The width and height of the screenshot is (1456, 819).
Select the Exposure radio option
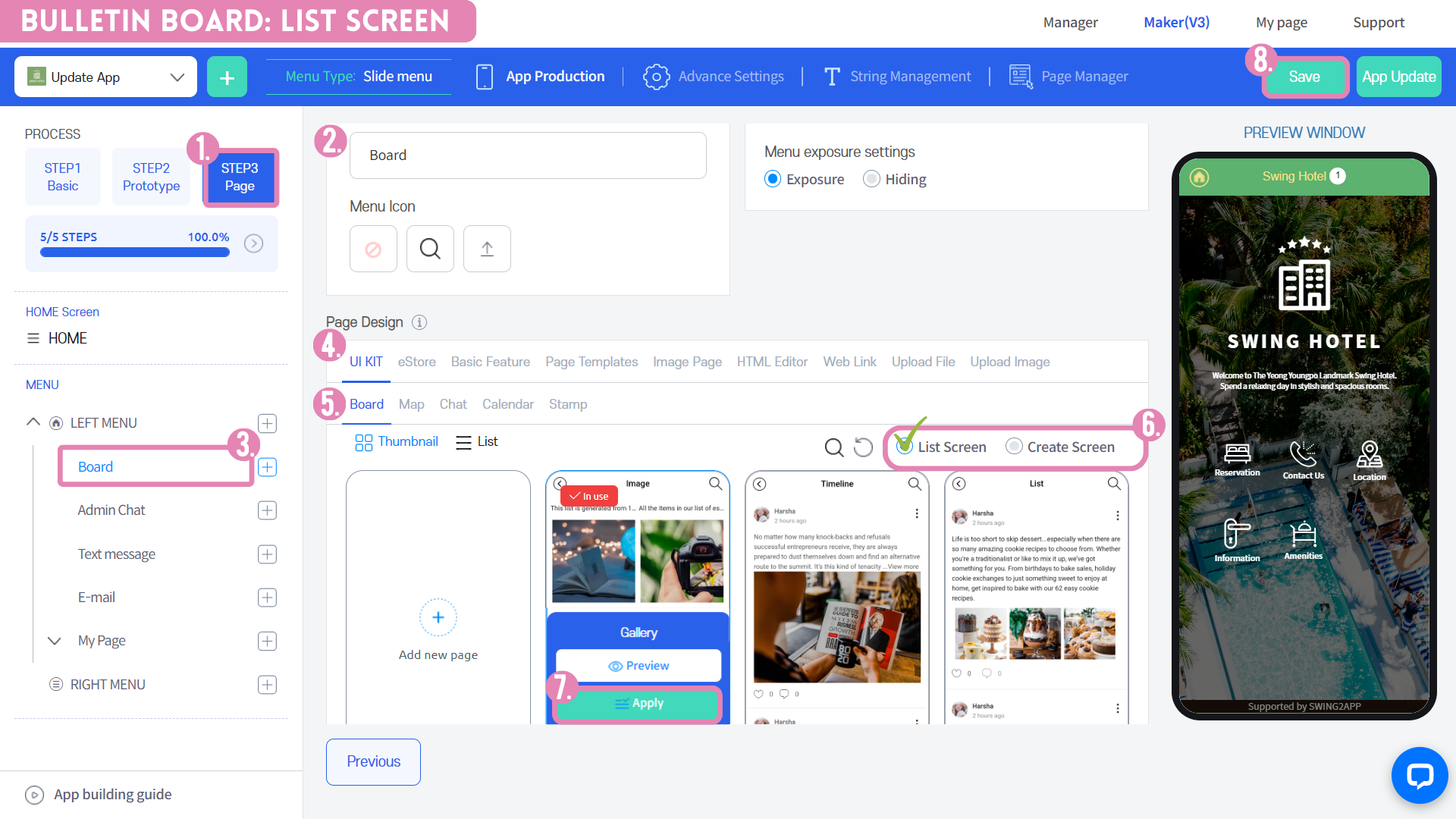773,179
